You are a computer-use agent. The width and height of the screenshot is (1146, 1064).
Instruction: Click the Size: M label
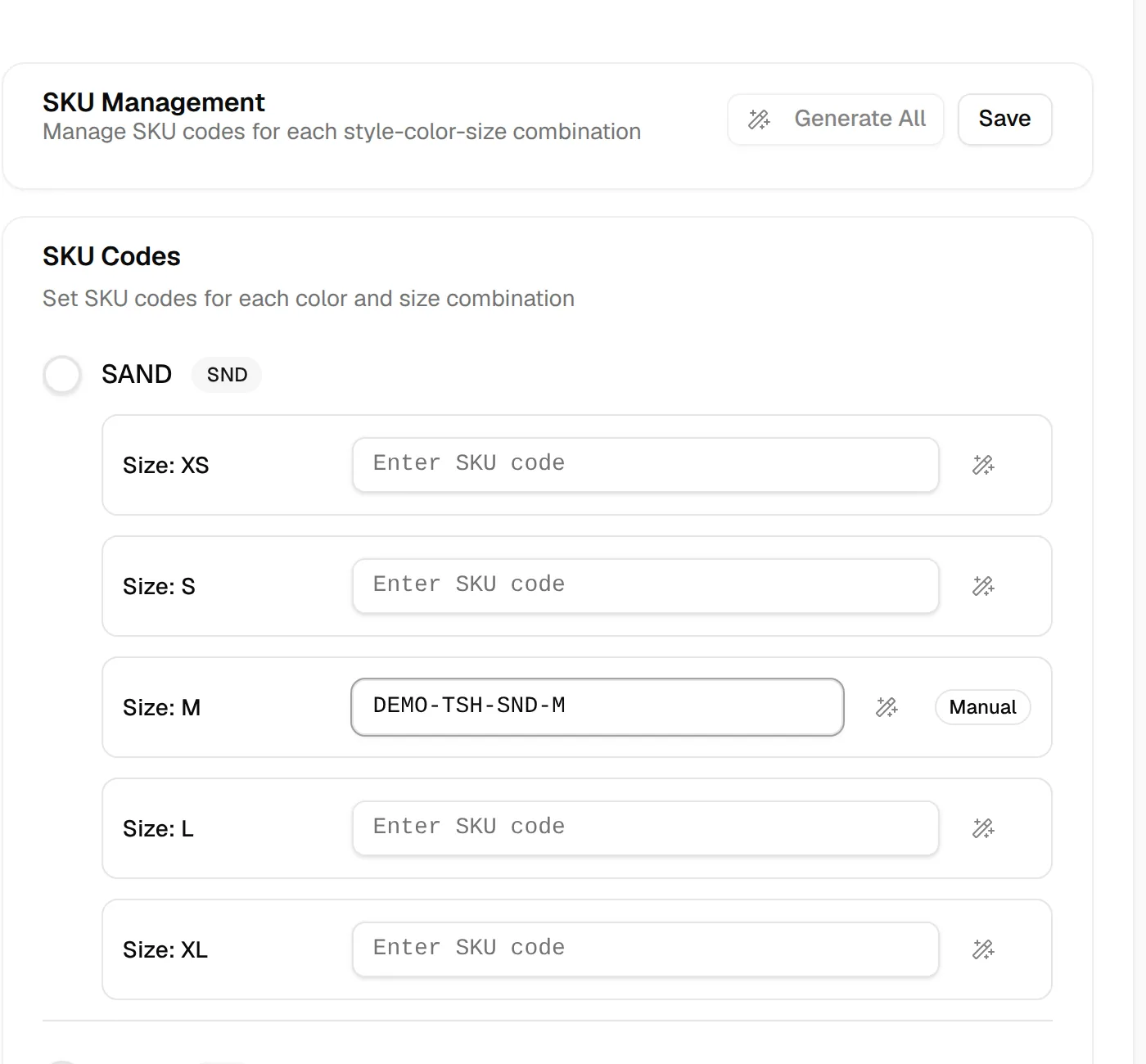[161, 707]
